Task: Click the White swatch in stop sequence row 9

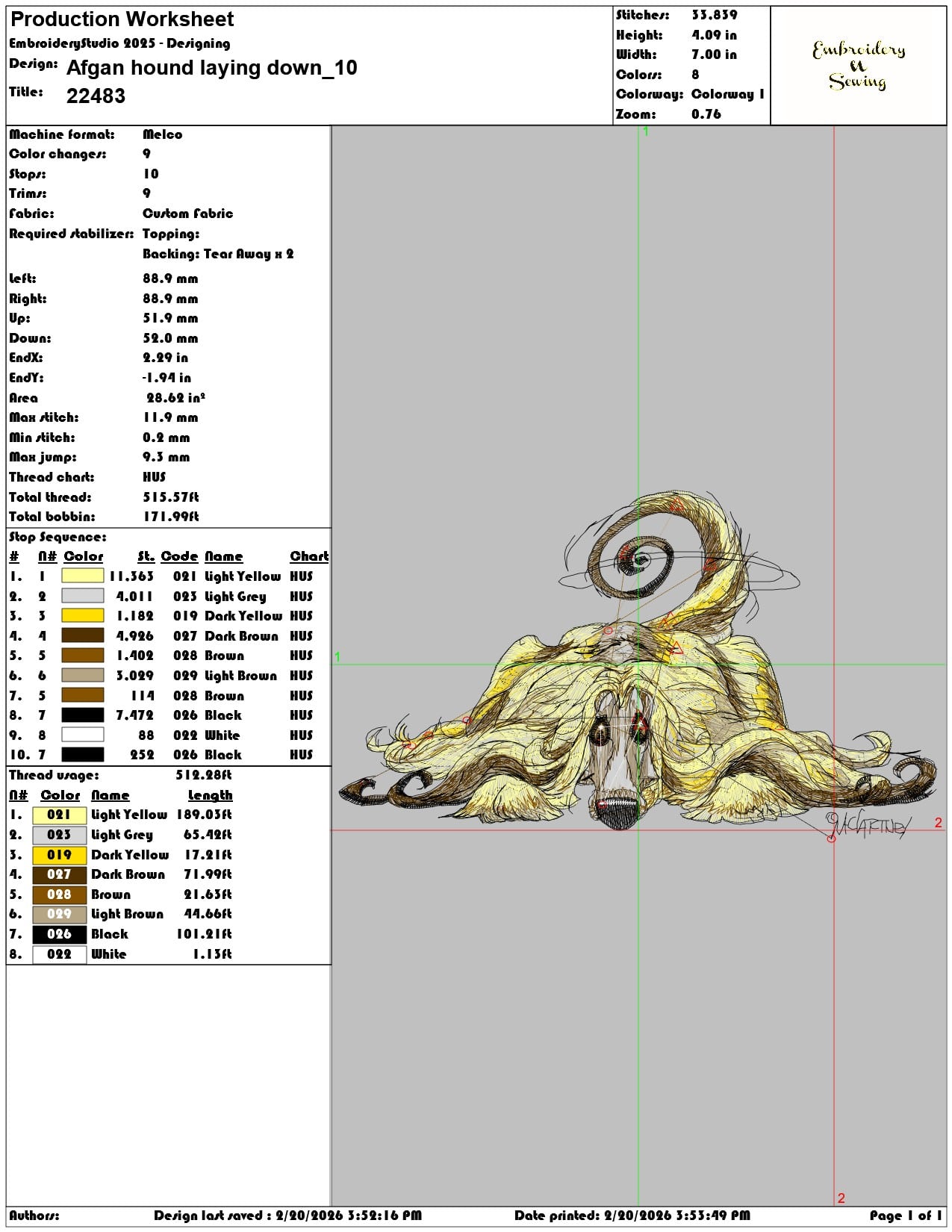Action: (x=82, y=735)
